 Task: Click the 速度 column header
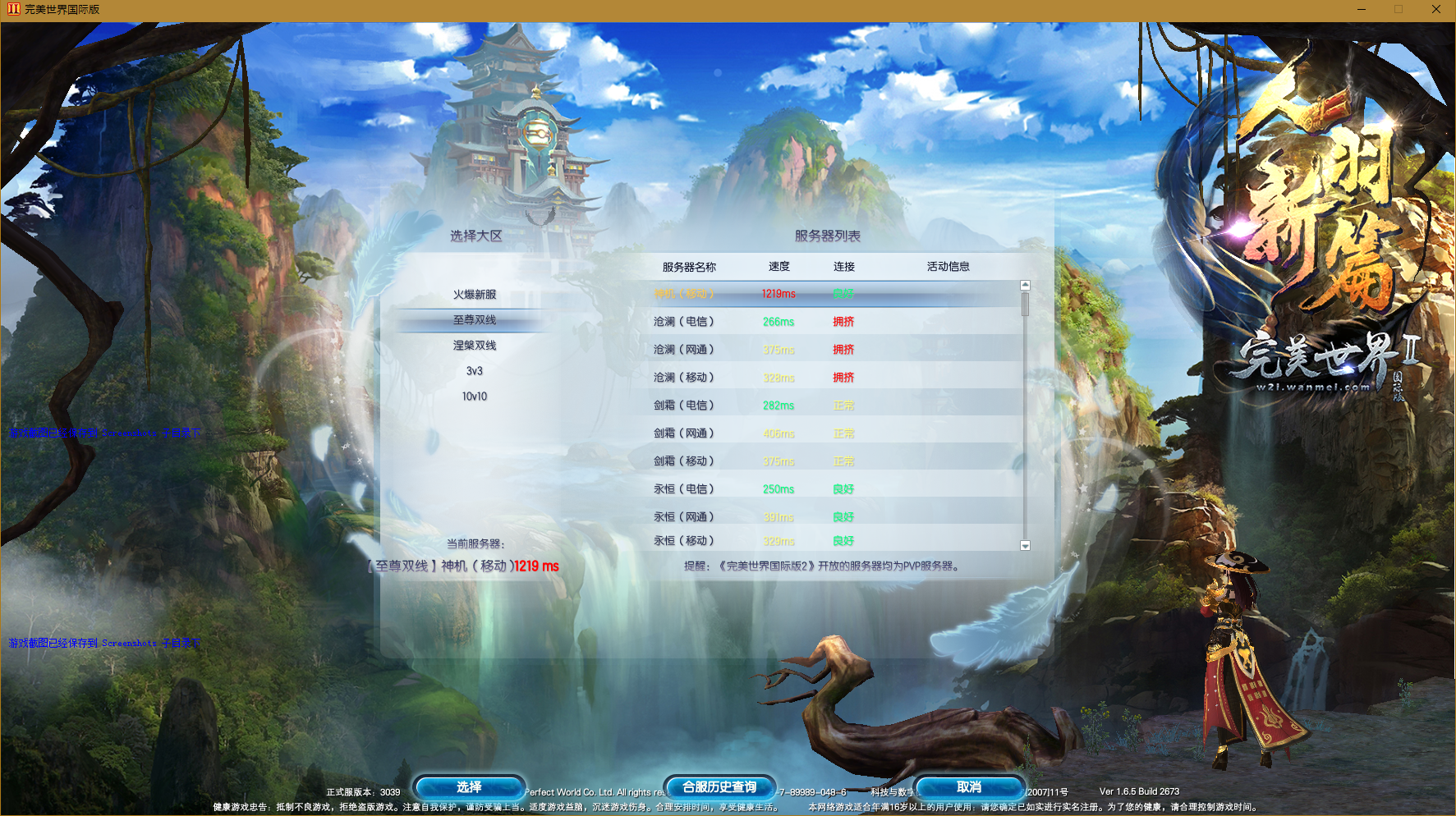click(779, 267)
